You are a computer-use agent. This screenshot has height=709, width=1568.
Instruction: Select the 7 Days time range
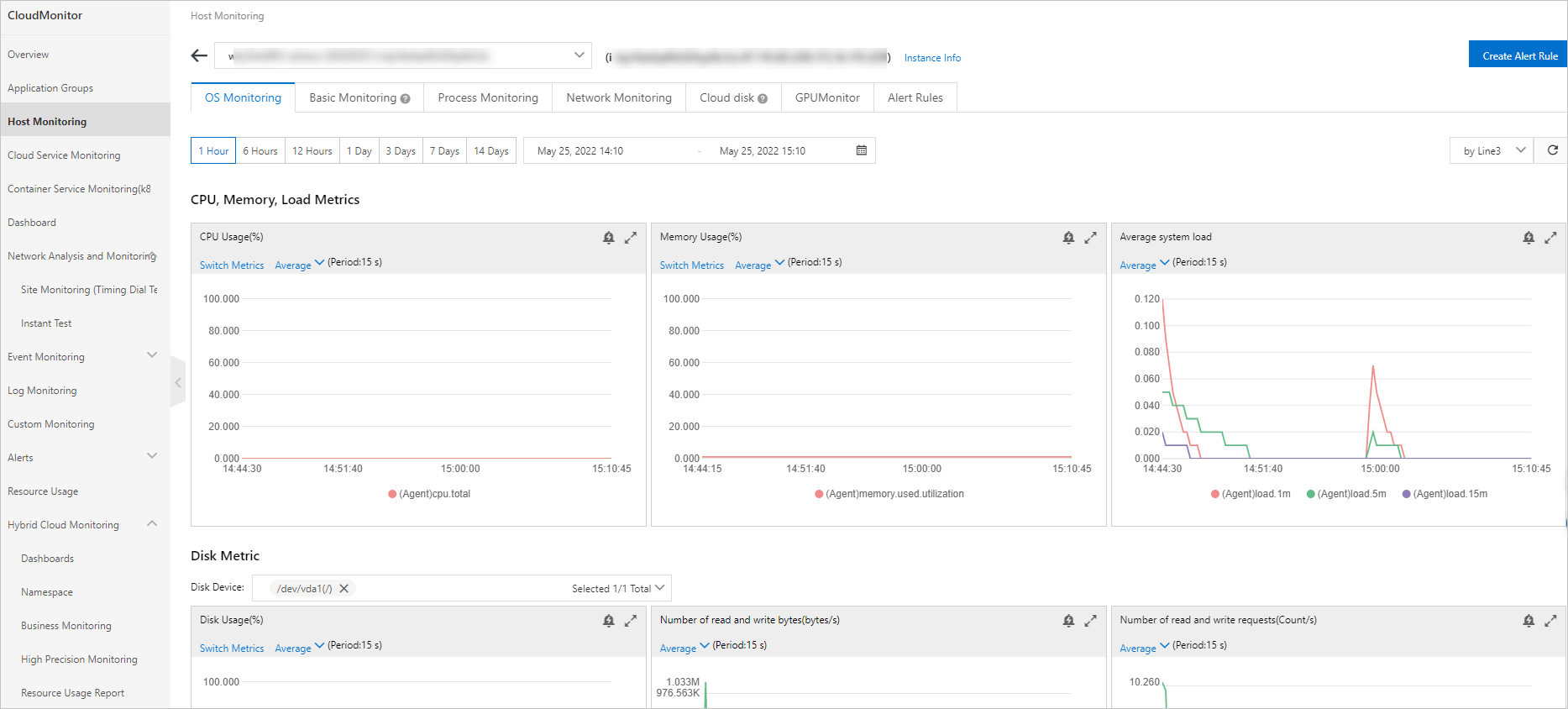click(444, 150)
